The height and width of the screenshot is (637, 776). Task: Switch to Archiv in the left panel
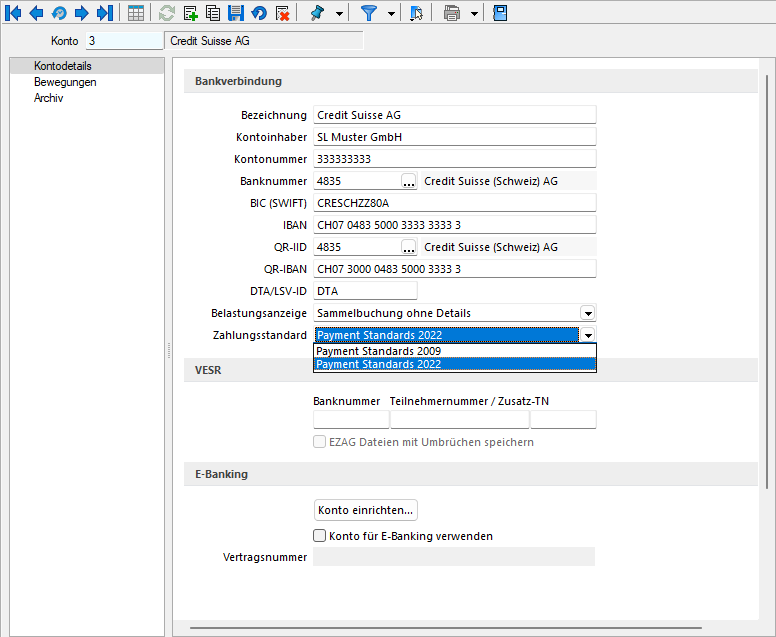[x=49, y=98]
